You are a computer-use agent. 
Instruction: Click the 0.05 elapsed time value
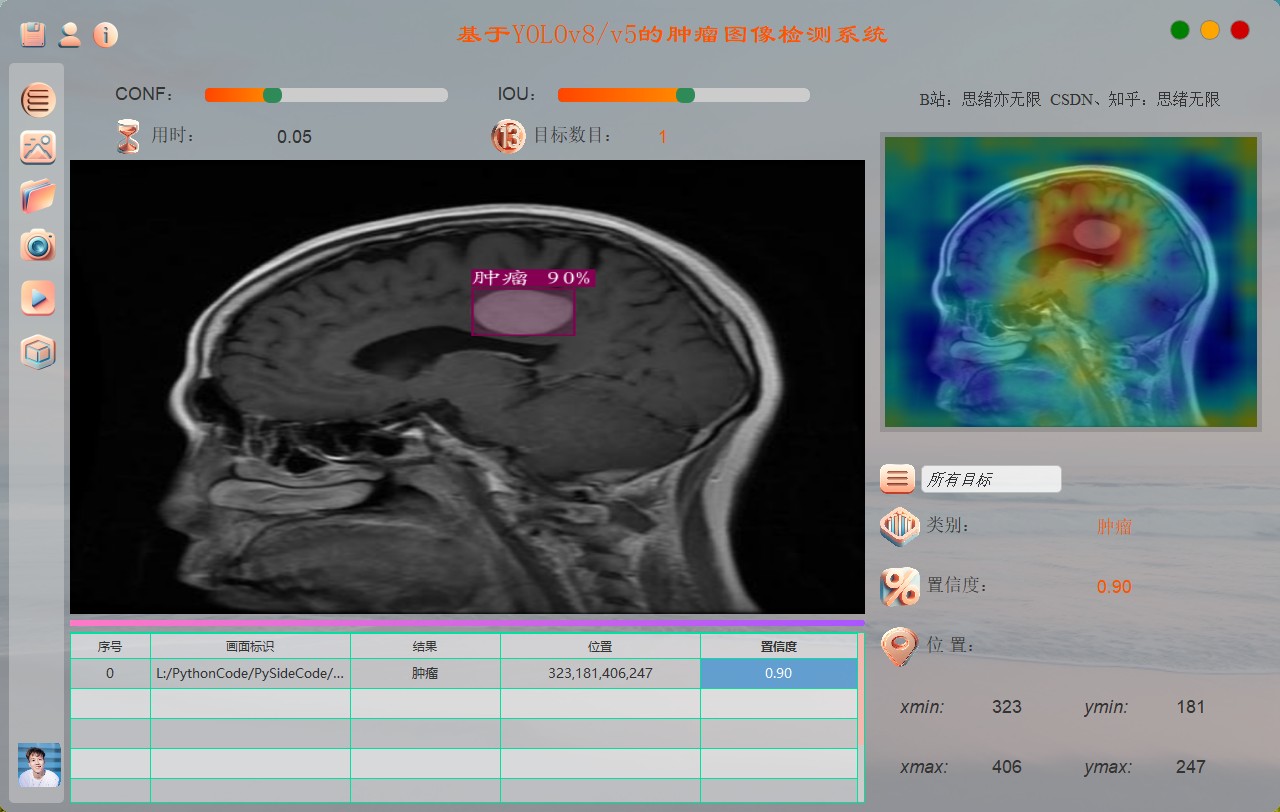point(294,137)
